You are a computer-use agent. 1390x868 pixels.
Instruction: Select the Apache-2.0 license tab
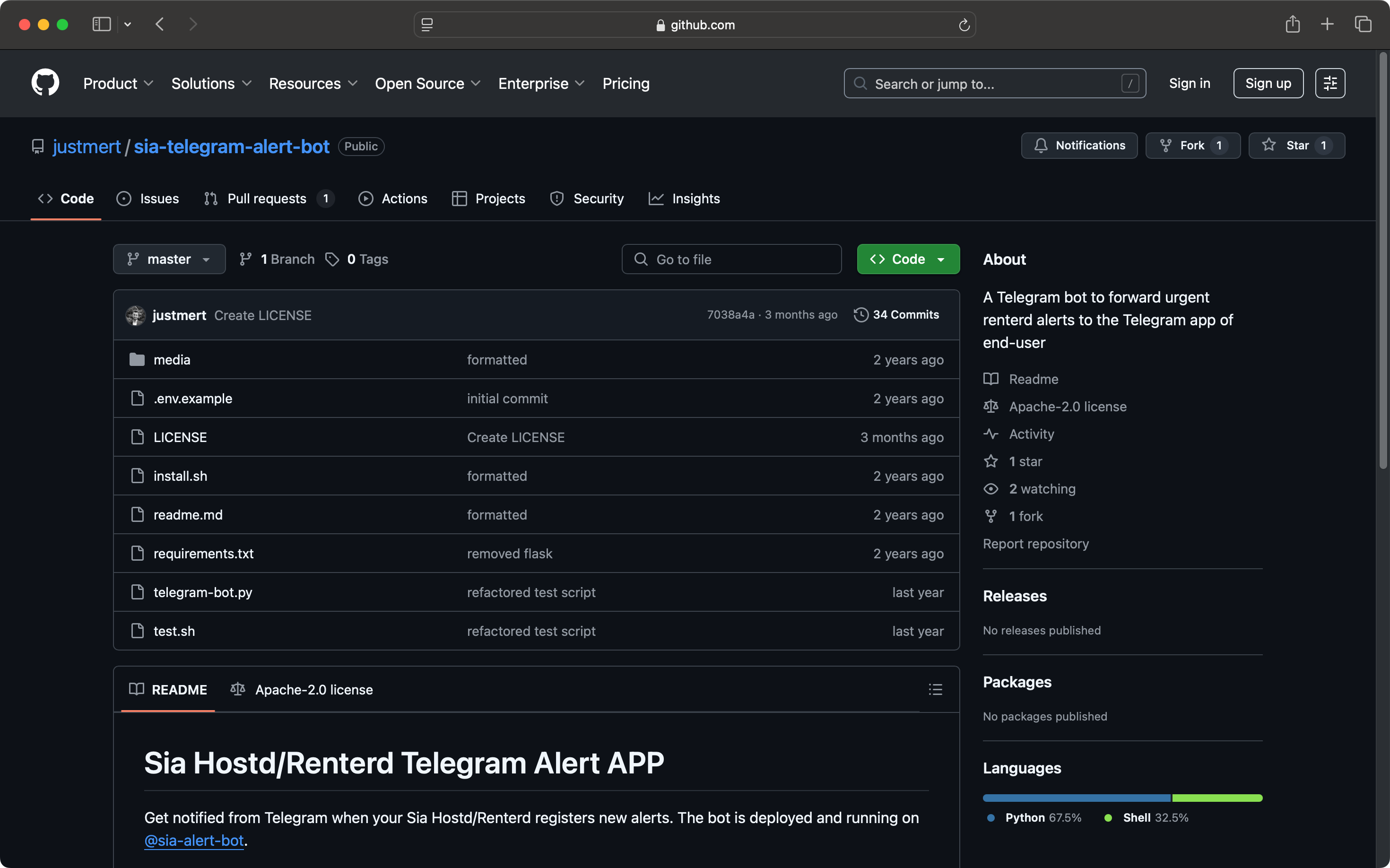coord(302,689)
